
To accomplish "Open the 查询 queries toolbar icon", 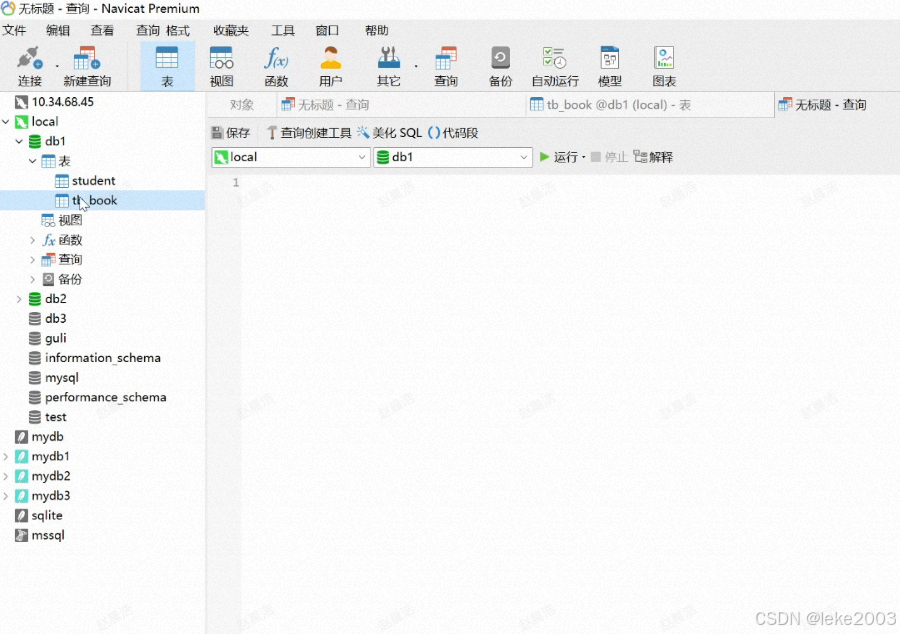I will point(446,66).
